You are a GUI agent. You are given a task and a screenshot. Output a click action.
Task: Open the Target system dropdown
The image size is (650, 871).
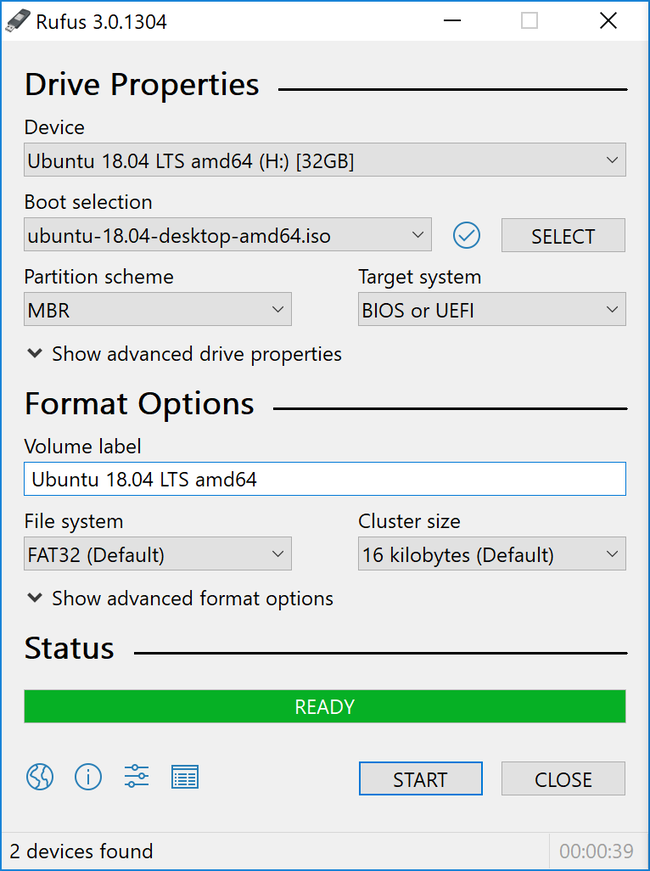[491, 310]
